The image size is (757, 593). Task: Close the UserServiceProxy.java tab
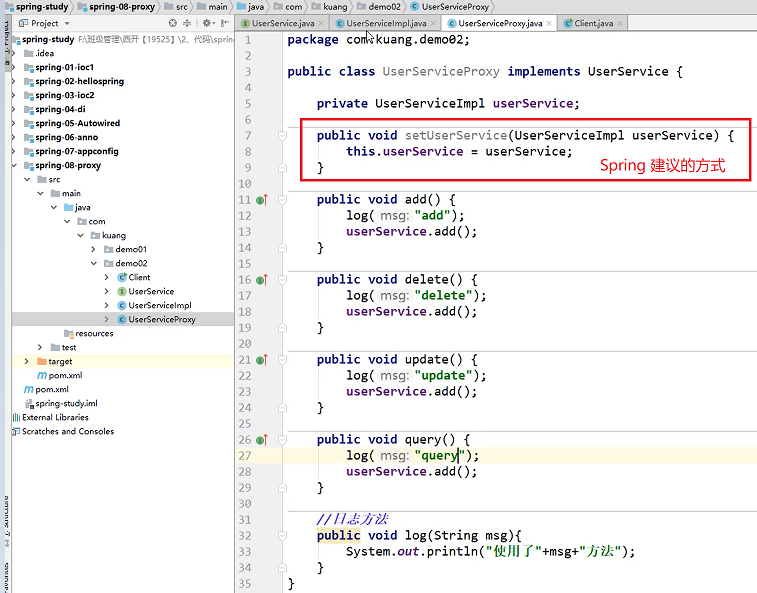[x=549, y=23]
